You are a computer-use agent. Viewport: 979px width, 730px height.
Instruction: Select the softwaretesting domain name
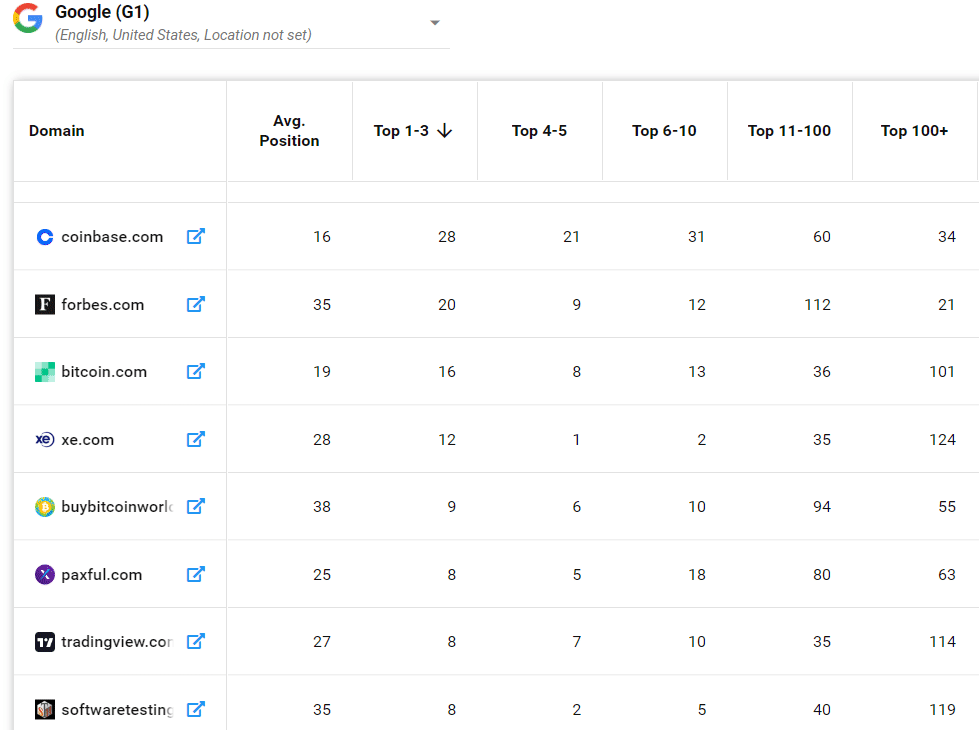click(x=117, y=709)
